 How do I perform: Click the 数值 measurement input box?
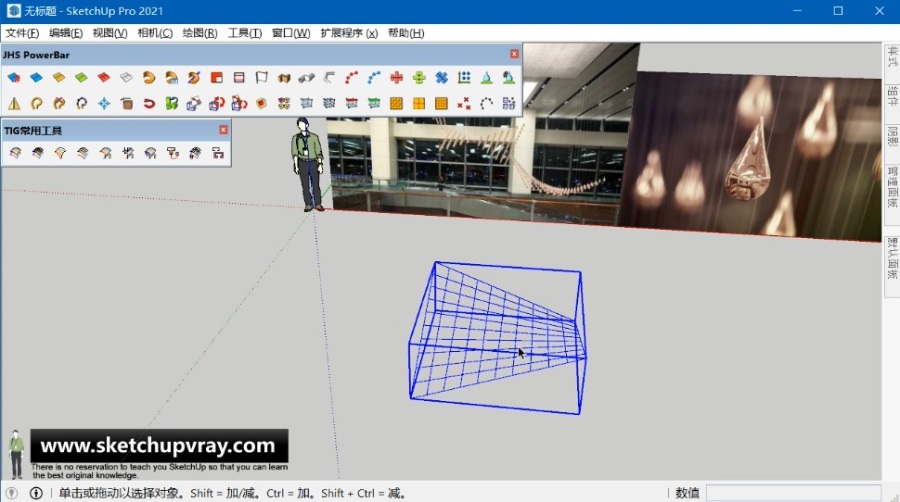coord(793,493)
